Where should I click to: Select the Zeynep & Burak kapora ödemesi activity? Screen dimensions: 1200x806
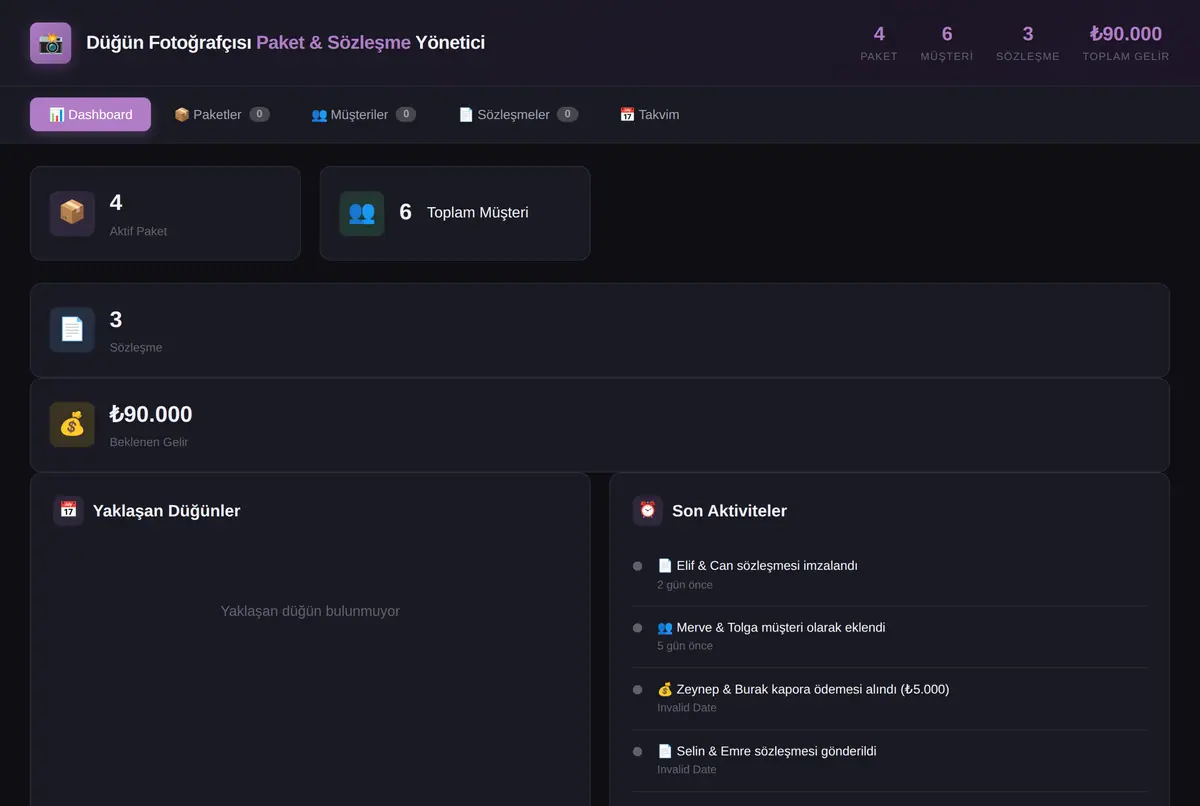click(890, 699)
